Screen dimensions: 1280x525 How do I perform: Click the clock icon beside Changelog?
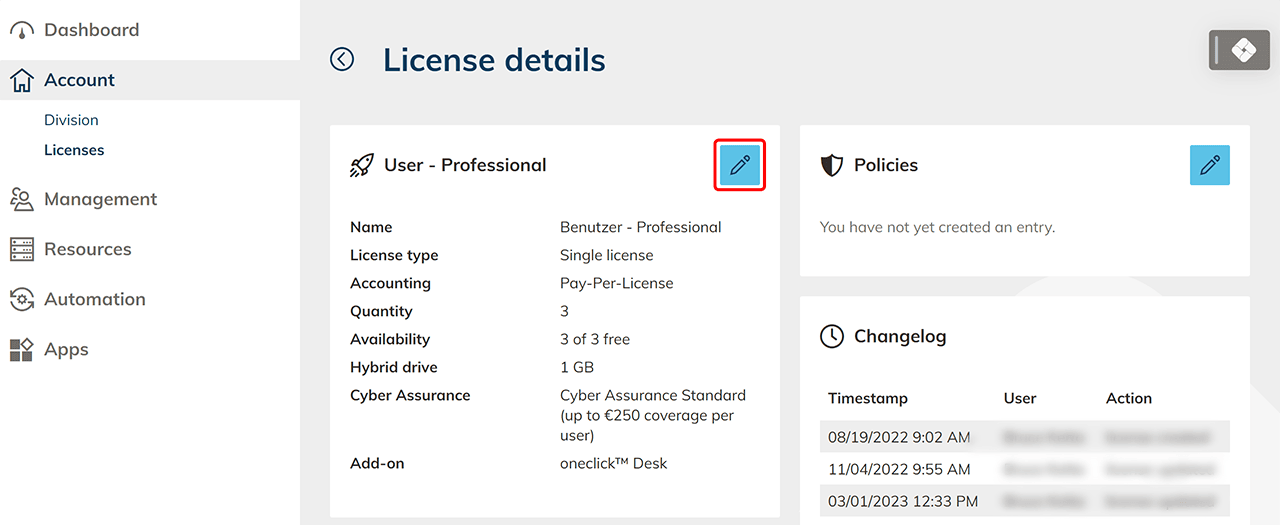(832, 337)
